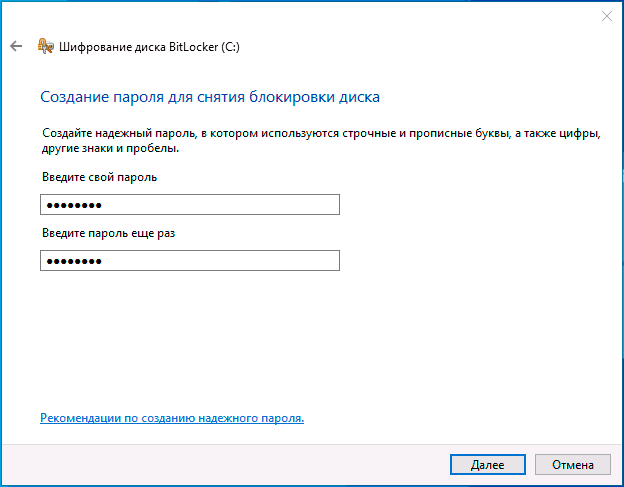This screenshot has width=624, height=487.
Task: Focus the 'Введите свой пароль' password field
Action: pos(190,205)
